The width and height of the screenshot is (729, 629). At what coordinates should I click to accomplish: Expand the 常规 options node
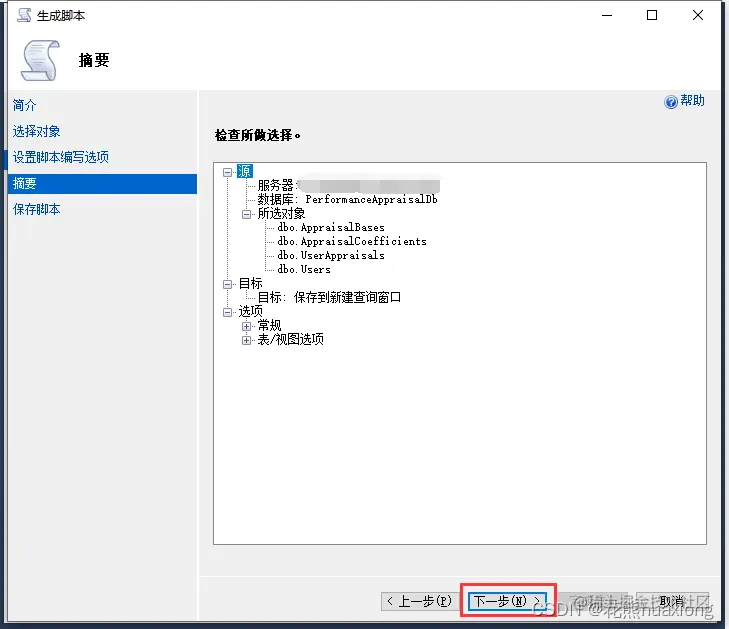point(246,326)
